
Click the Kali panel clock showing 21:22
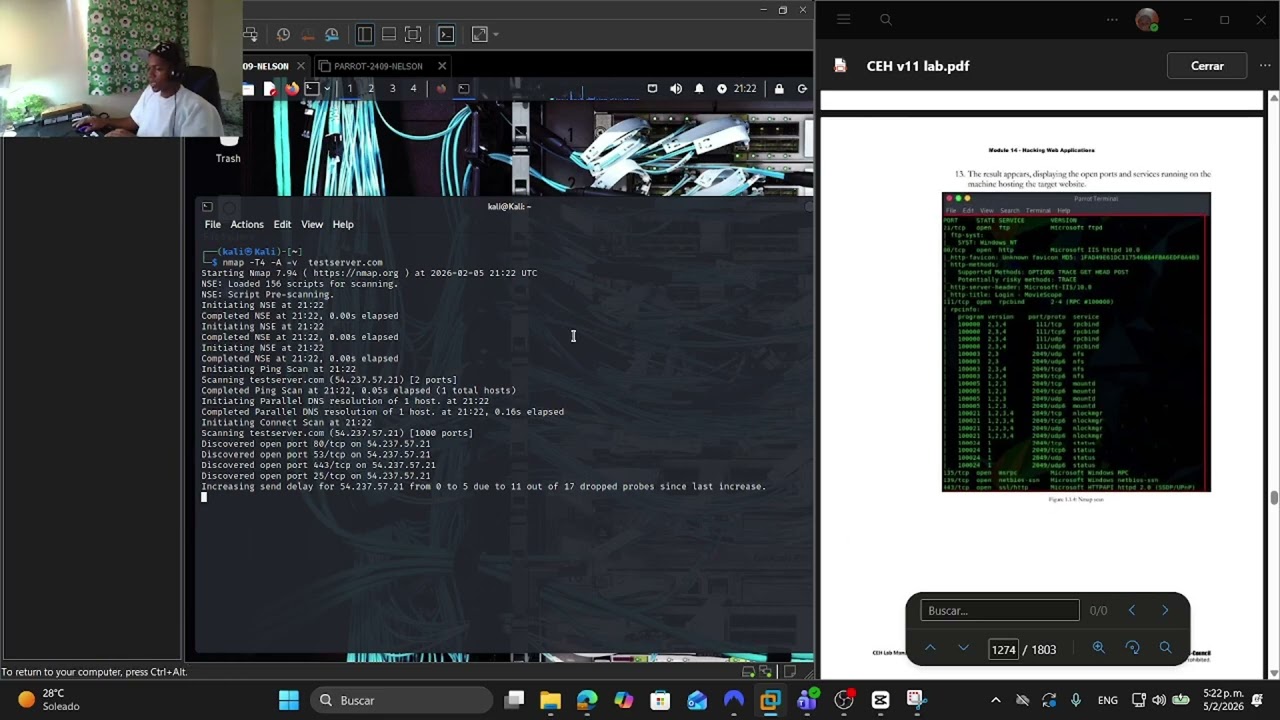click(745, 89)
